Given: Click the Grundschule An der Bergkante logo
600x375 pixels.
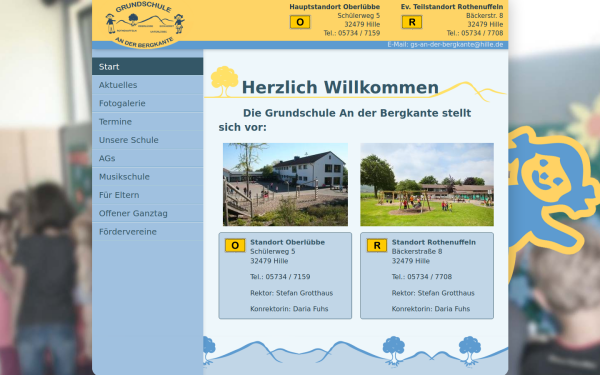Looking at the screenshot, I should (x=145, y=25).
